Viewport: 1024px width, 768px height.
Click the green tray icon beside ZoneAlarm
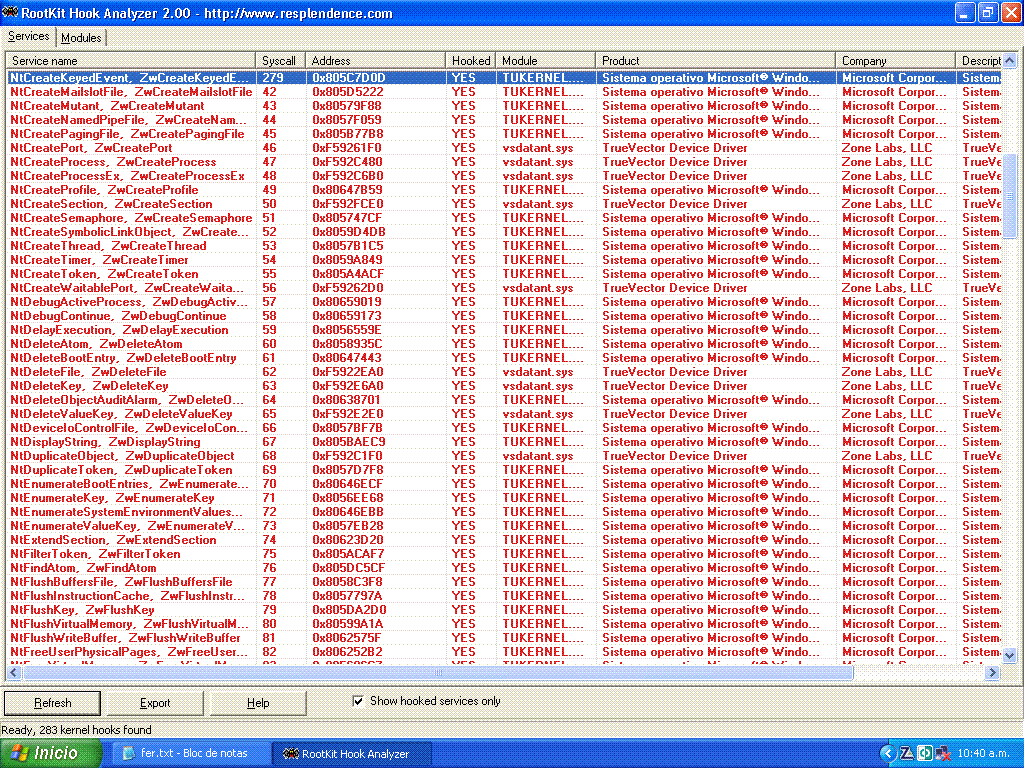click(x=925, y=753)
